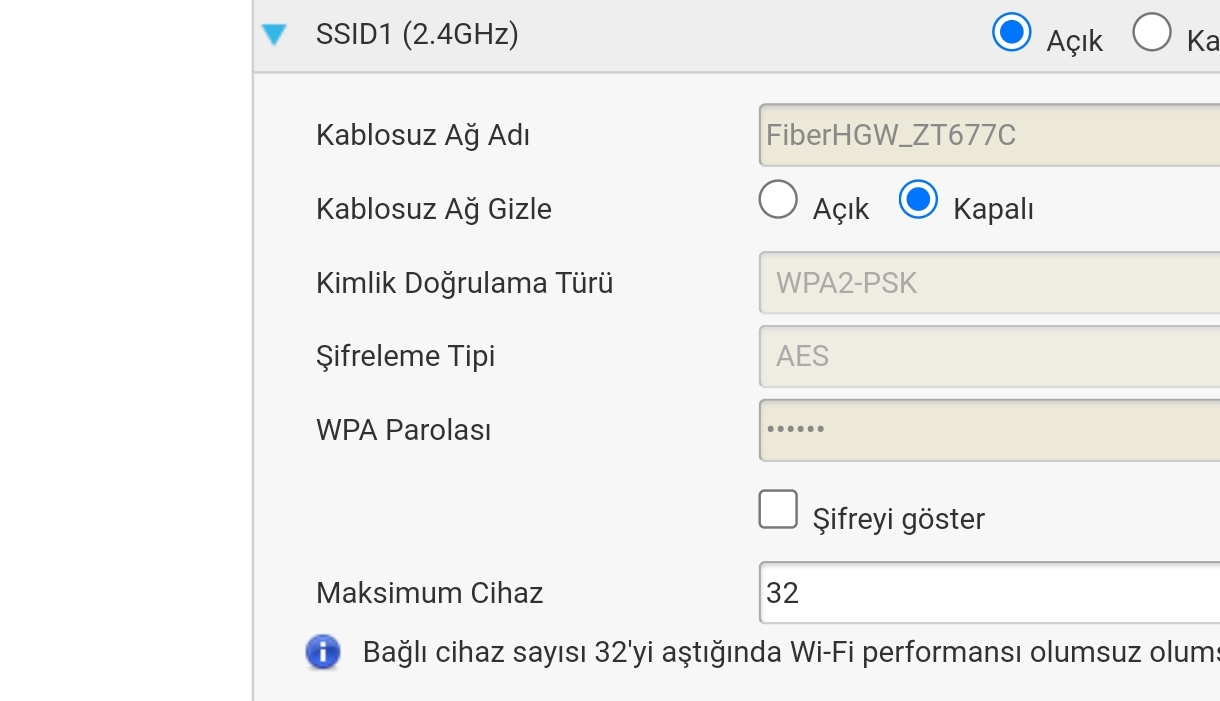
Task: Click the SSID1 (2.4GHz) header title
Action: [x=417, y=35]
